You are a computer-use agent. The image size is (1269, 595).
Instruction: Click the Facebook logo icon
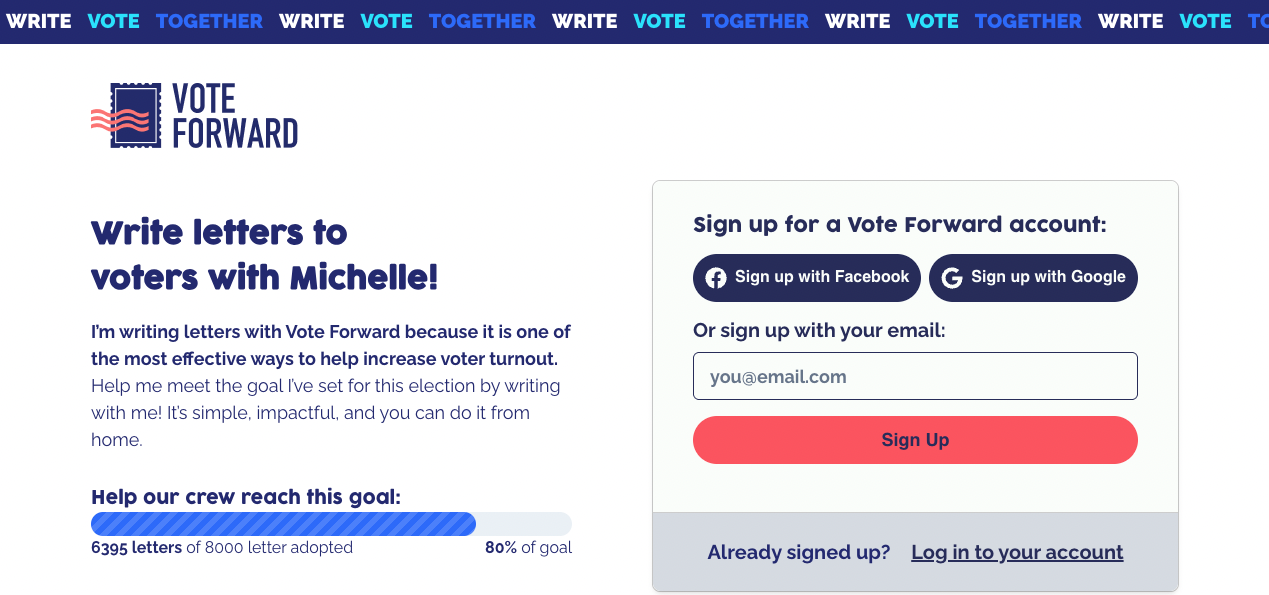pyautogui.click(x=716, y=278)
